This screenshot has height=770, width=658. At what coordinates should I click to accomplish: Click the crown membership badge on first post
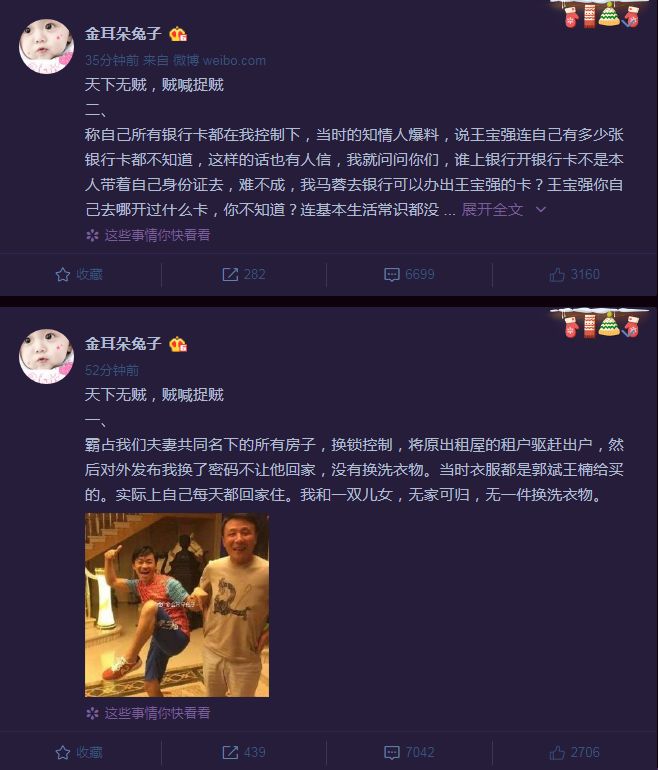click(178, 34)
